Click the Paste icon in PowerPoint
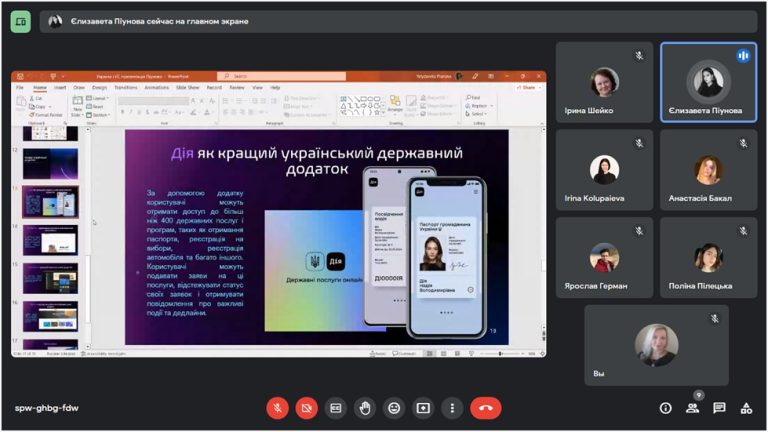Screen dimensions: 768x432 pyautogui.click(x=21, y=102)
